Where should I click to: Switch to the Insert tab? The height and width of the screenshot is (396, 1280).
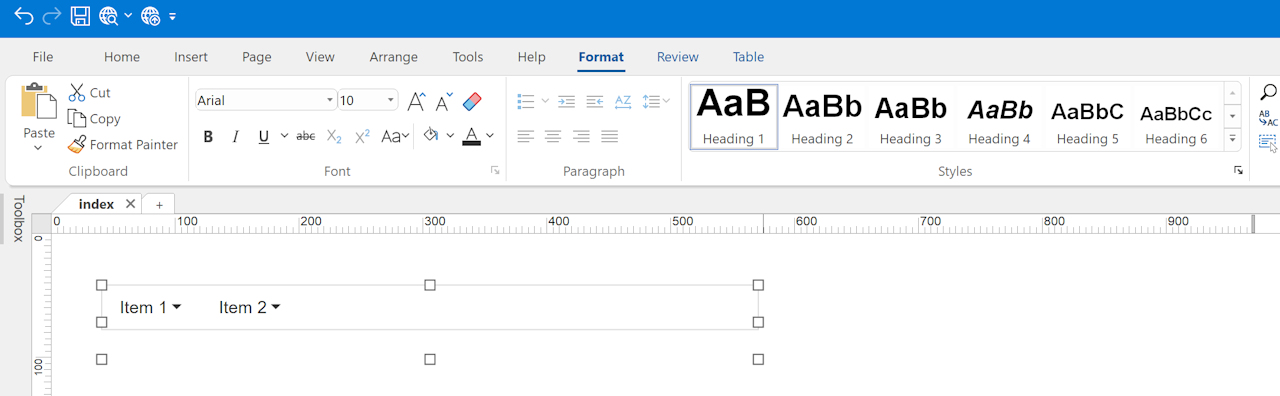click(x=191, y=57)
